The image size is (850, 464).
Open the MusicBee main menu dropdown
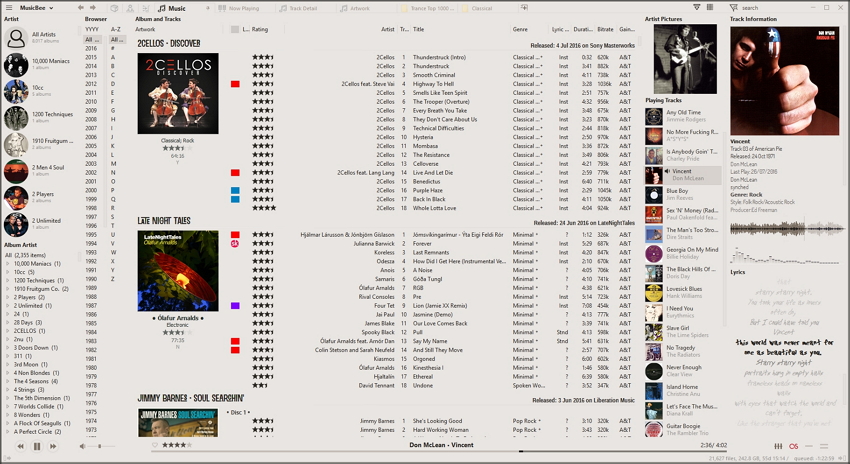point(31,8)
